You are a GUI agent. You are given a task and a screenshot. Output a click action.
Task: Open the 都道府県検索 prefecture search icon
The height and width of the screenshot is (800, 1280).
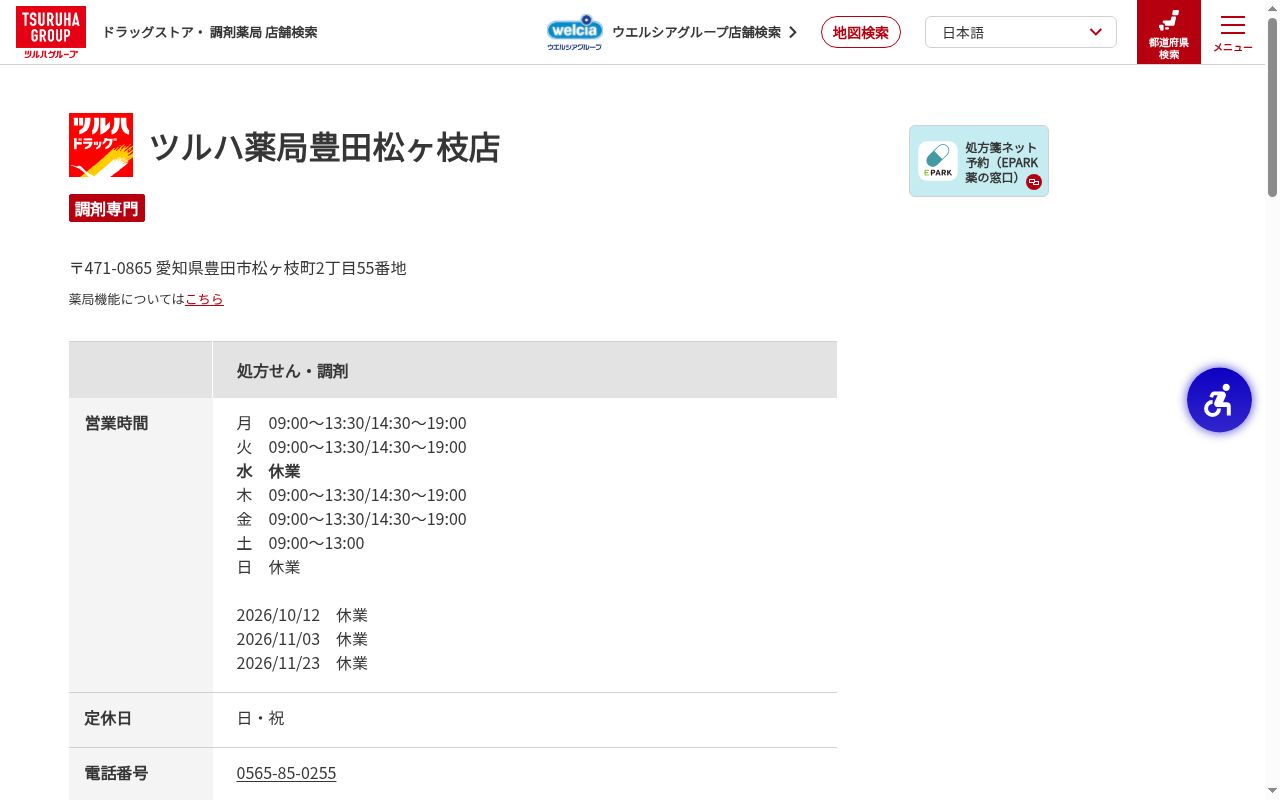1169,32
